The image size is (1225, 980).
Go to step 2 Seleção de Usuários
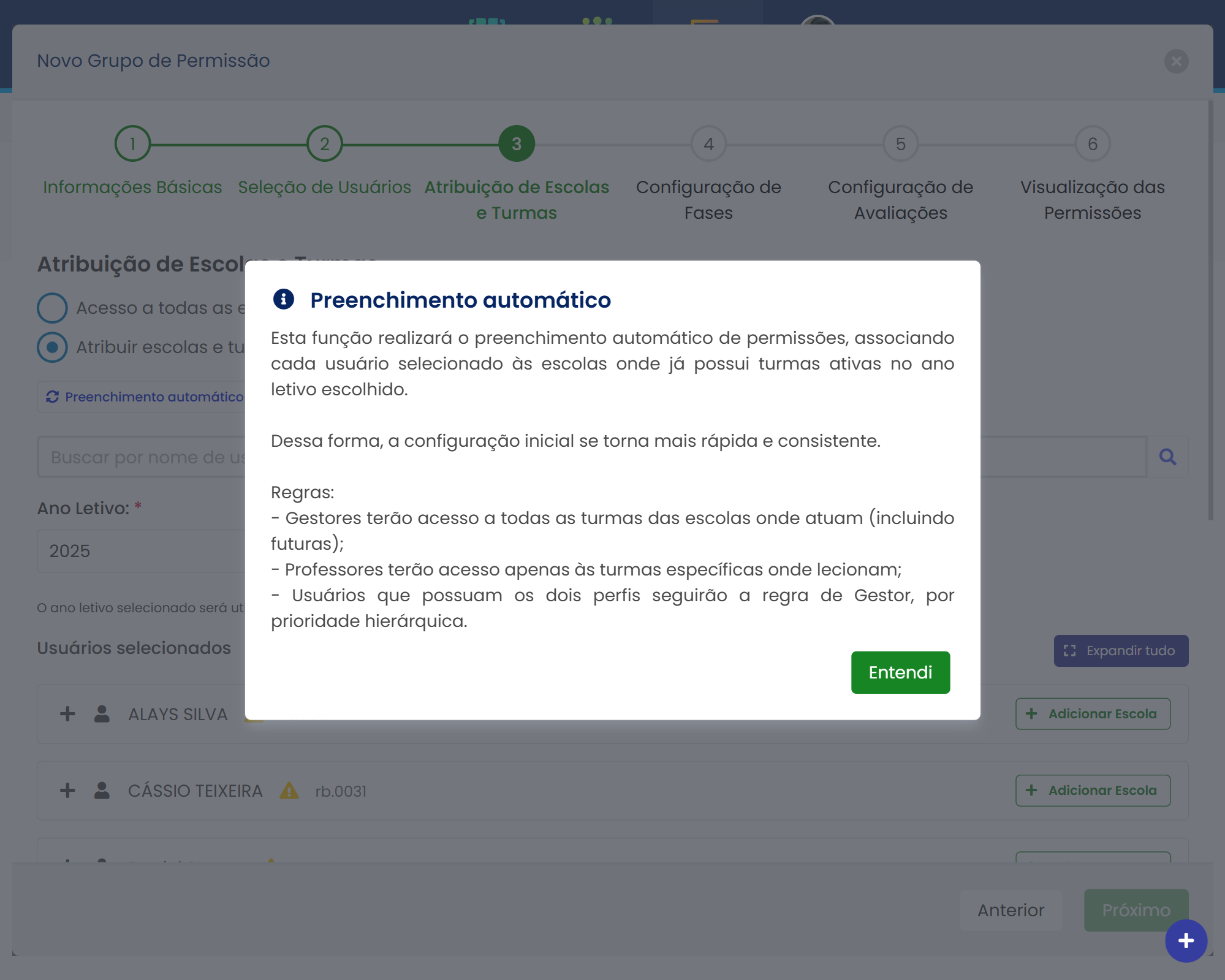(x=324, y=144)
